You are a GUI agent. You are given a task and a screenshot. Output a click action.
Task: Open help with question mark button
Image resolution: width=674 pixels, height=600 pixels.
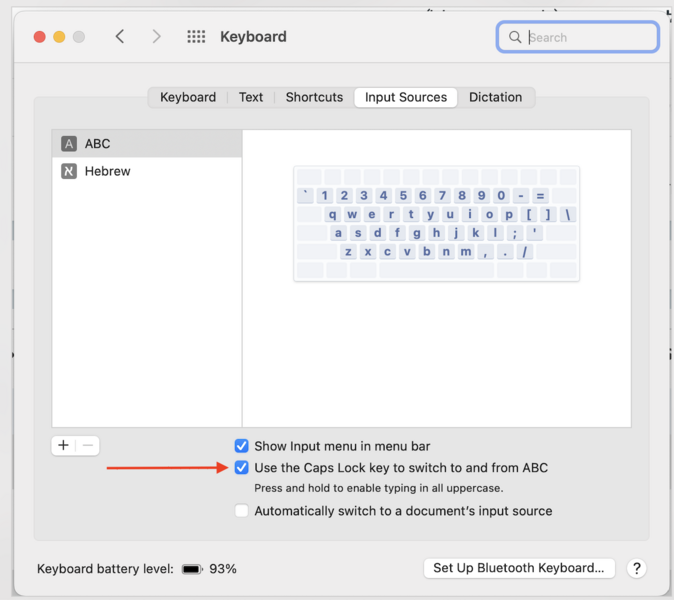tap(637, 568)
